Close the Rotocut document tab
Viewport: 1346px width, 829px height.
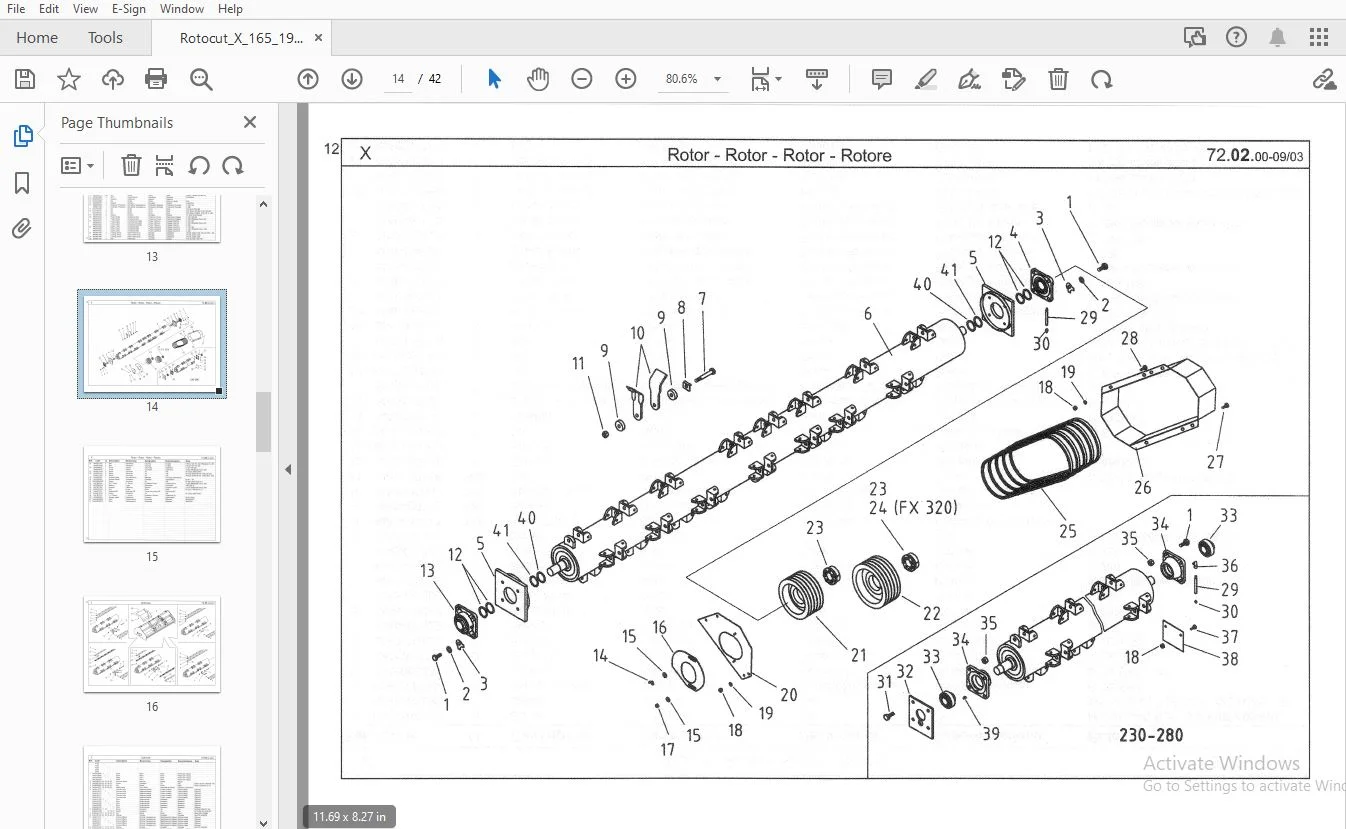coord(319,38)
